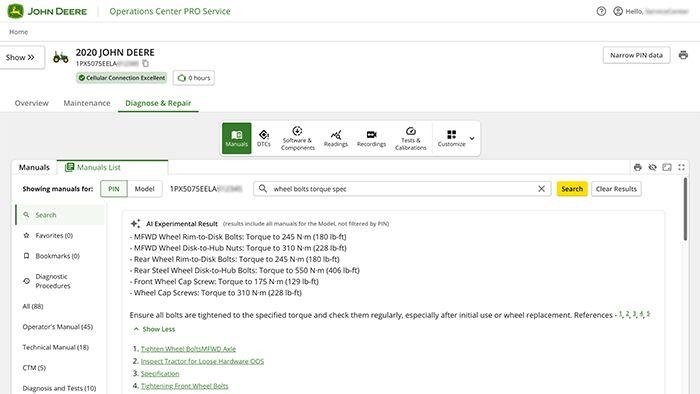Viewport: 700px width, 394px height.
Task: Open the Customize tool
Action: point(451,138)
